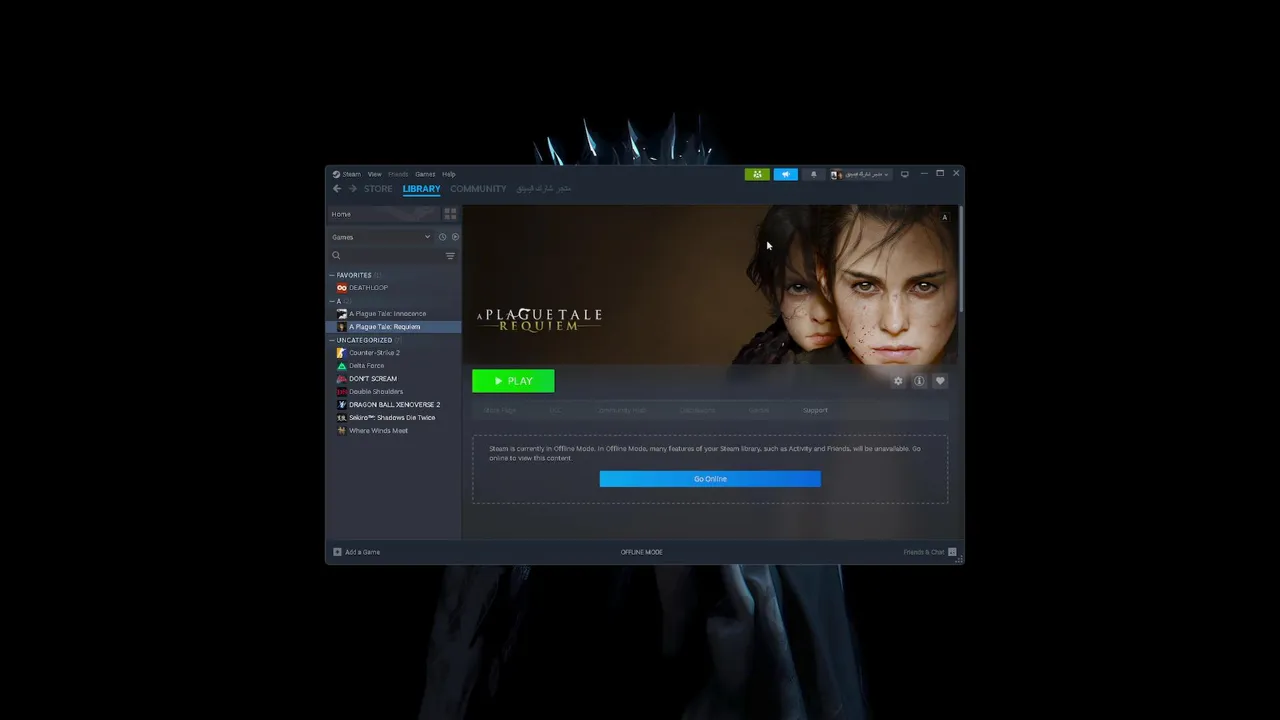Select A Plague Tale: Requiem entry
Image resolution: width=1280 pixels, height=720 pixels.
pos(394,327)
